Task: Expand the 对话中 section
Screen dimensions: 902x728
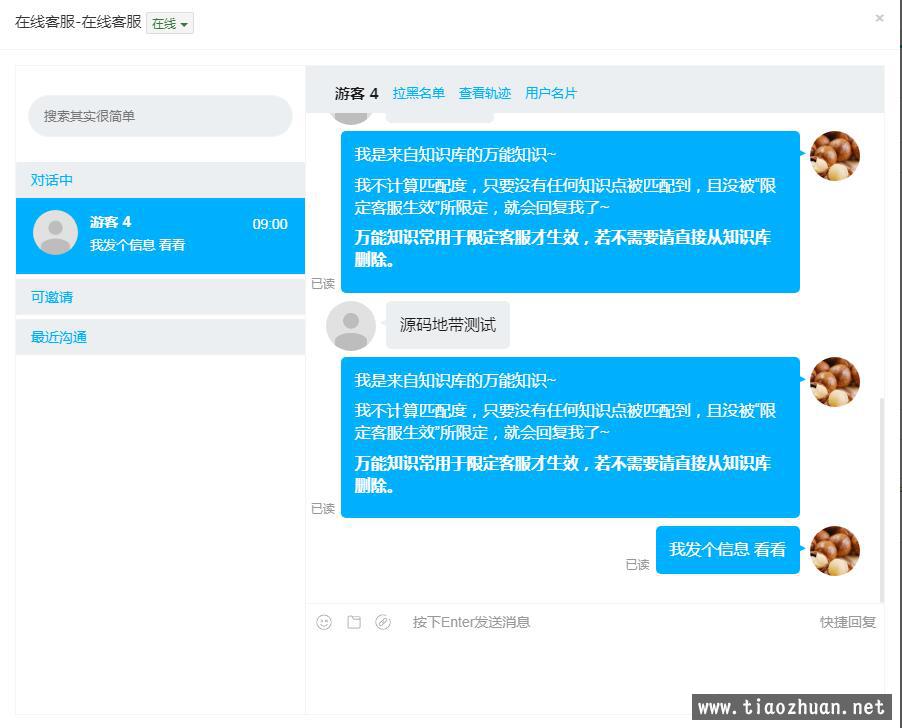Action: [160, 180]
